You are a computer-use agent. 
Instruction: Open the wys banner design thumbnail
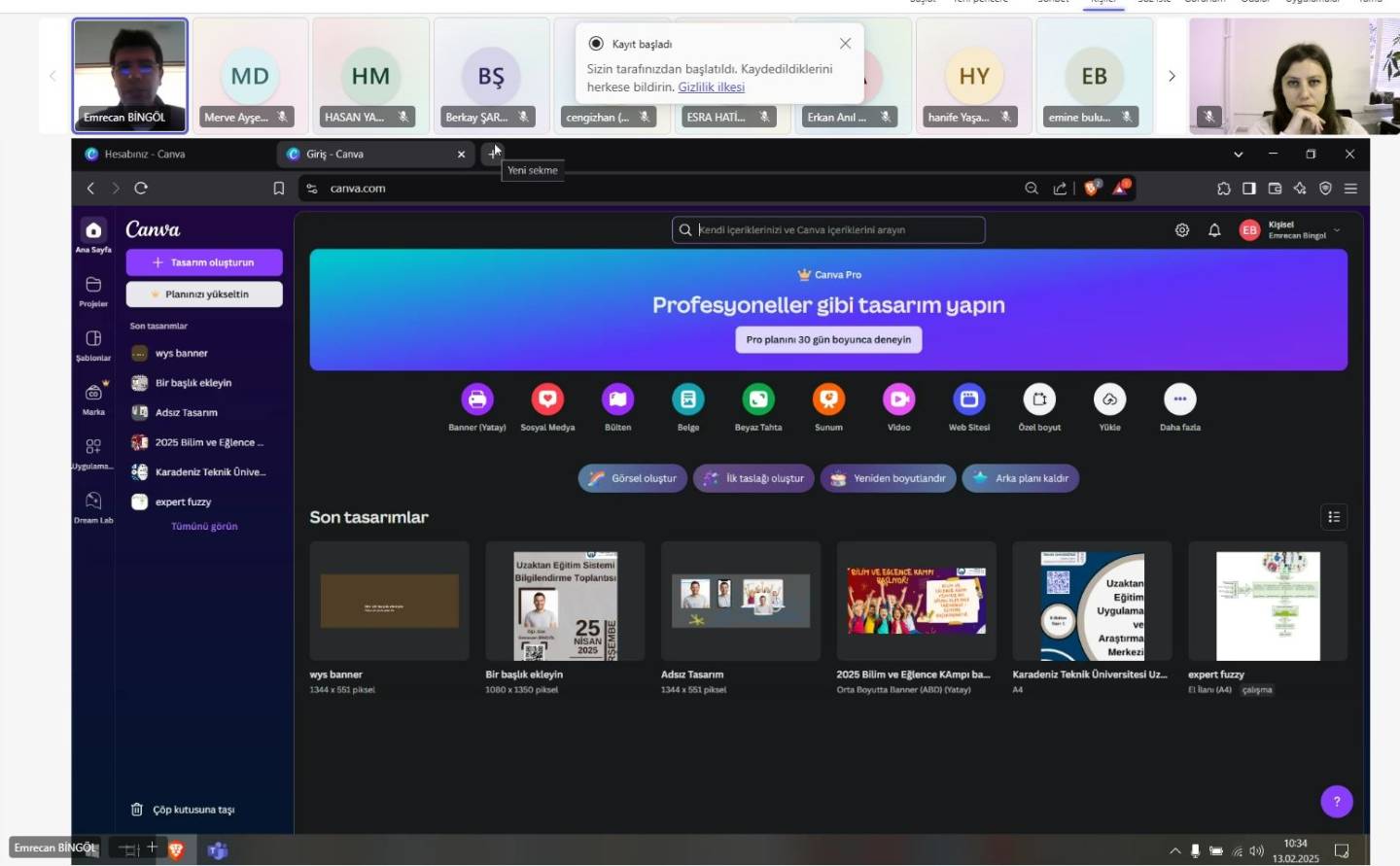[389, 601]
